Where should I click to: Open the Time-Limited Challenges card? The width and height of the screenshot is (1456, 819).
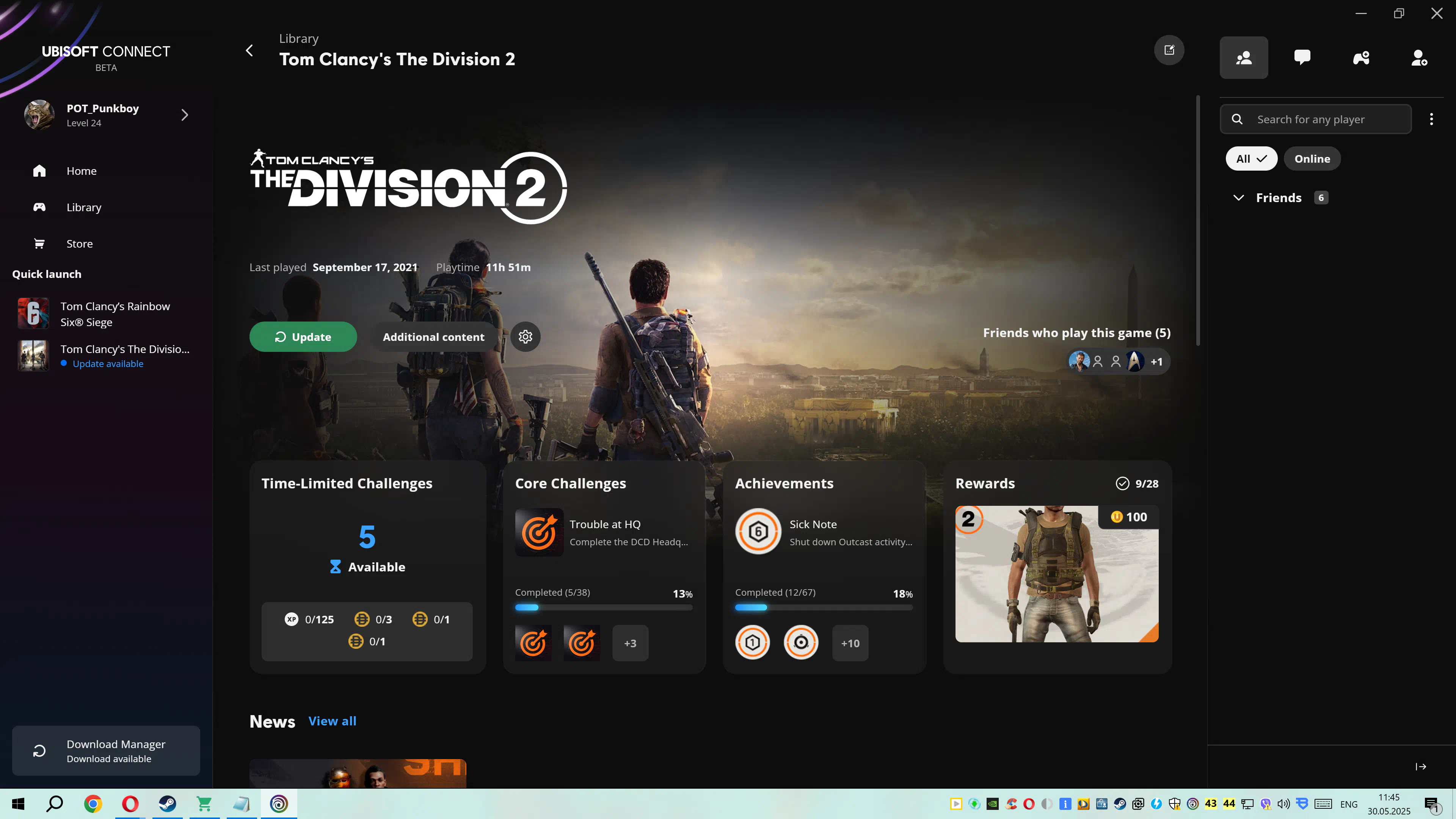[x=367, y=567]
